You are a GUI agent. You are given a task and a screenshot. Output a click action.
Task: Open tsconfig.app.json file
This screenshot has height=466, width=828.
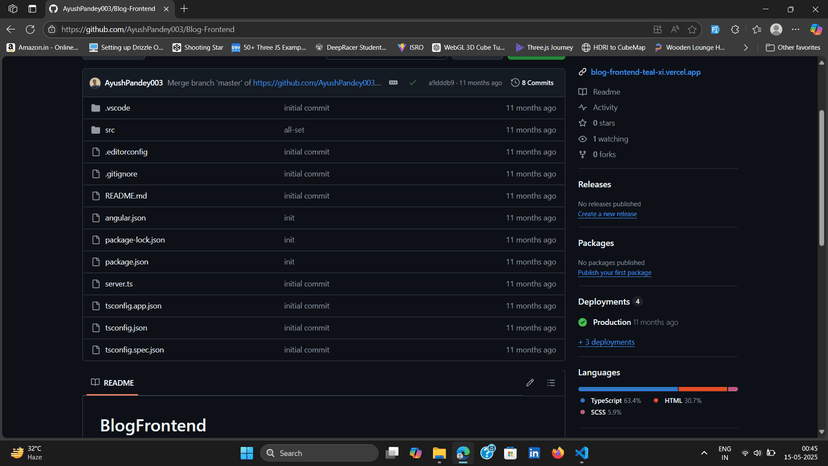coord(133,306)
